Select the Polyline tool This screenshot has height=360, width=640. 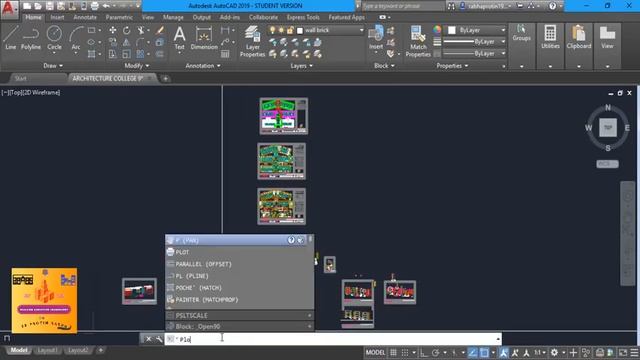31,38
